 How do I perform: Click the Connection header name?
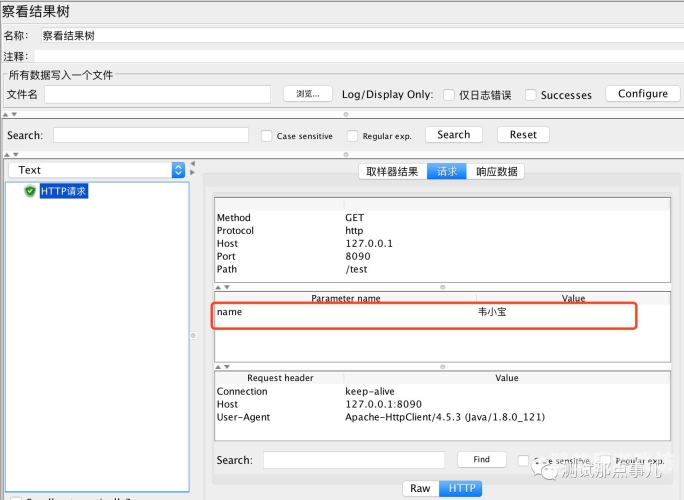242,391
